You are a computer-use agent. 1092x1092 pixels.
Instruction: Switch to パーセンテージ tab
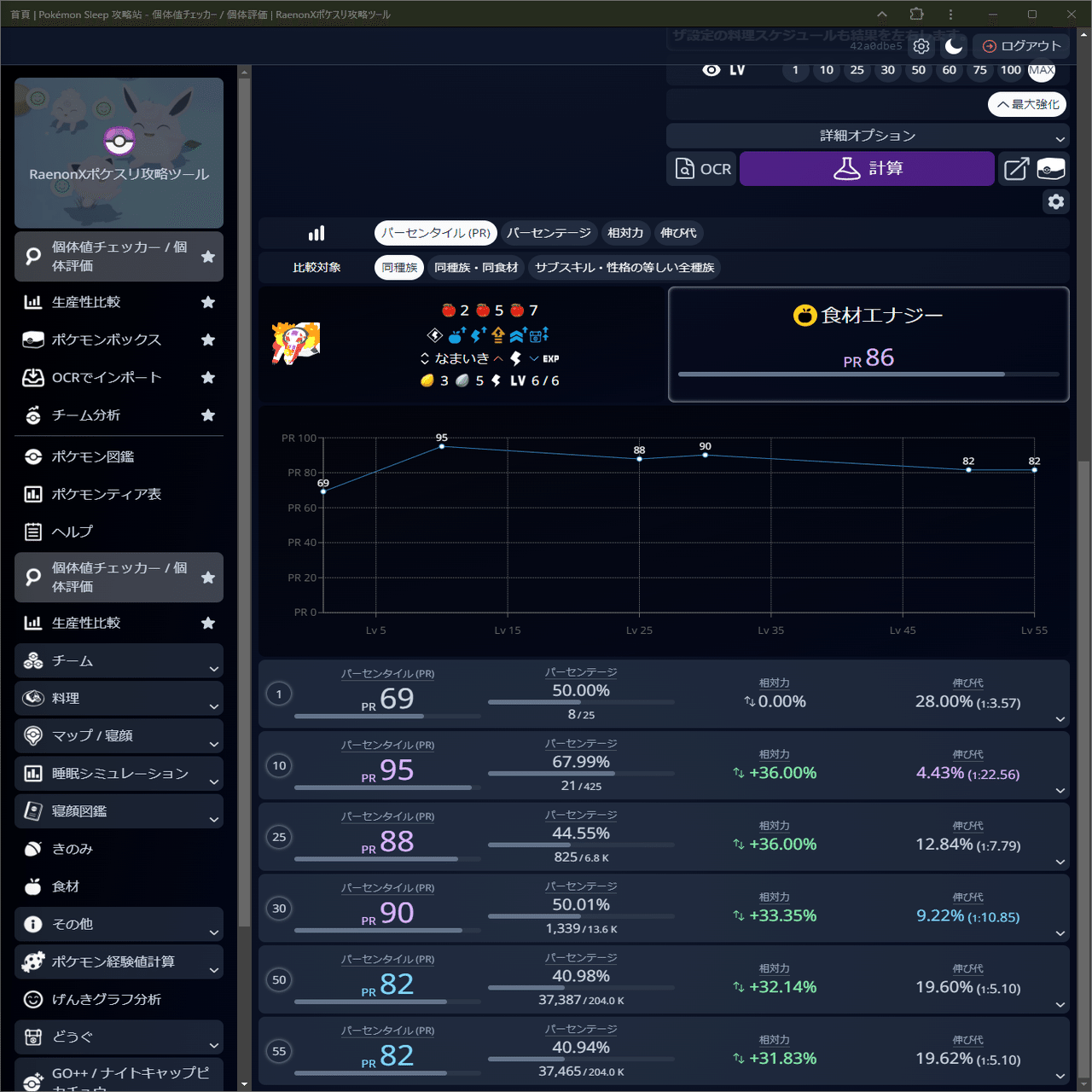tap(549, 233)
